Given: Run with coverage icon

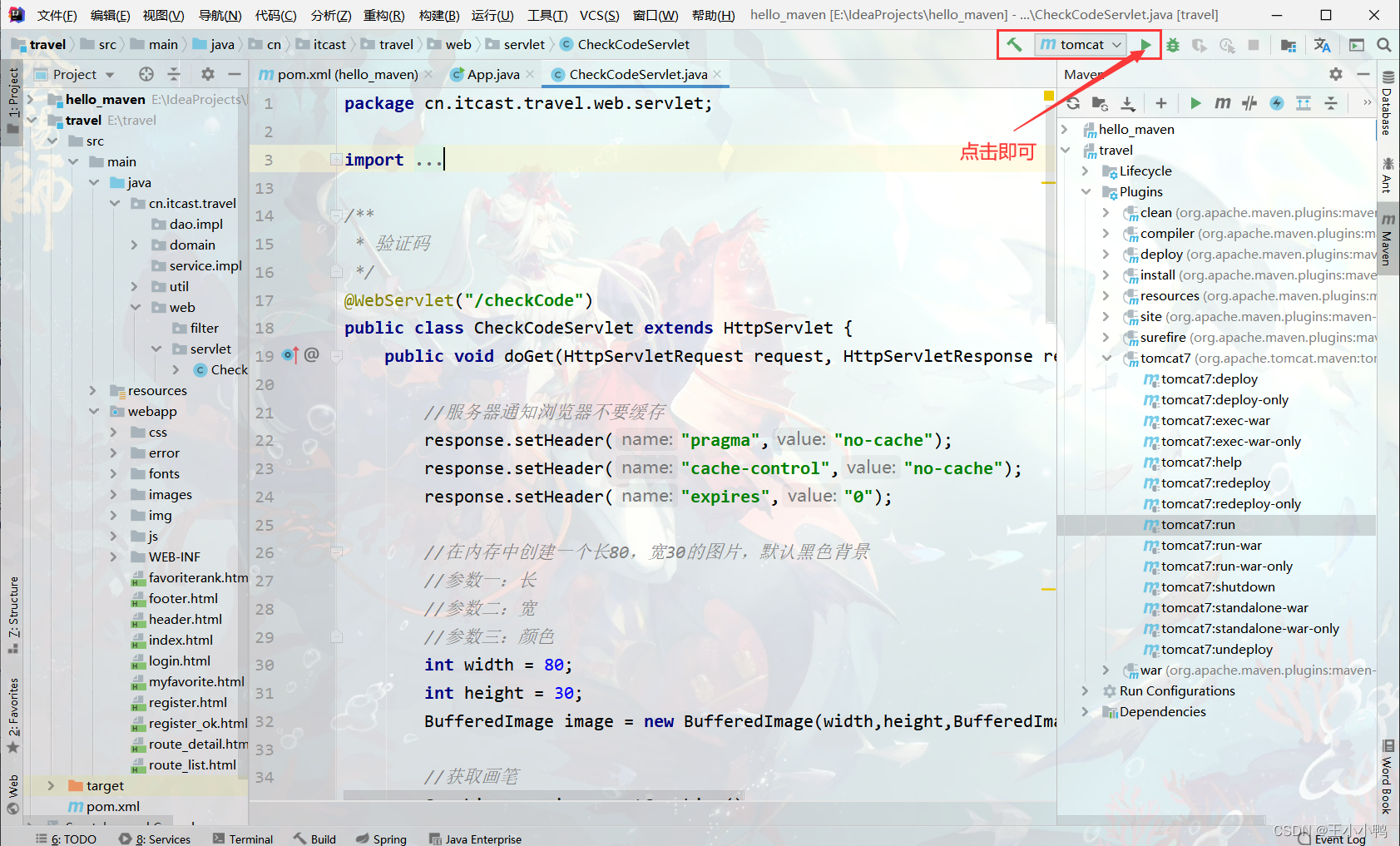Looking at the screenshot, I should (1200, 45).
